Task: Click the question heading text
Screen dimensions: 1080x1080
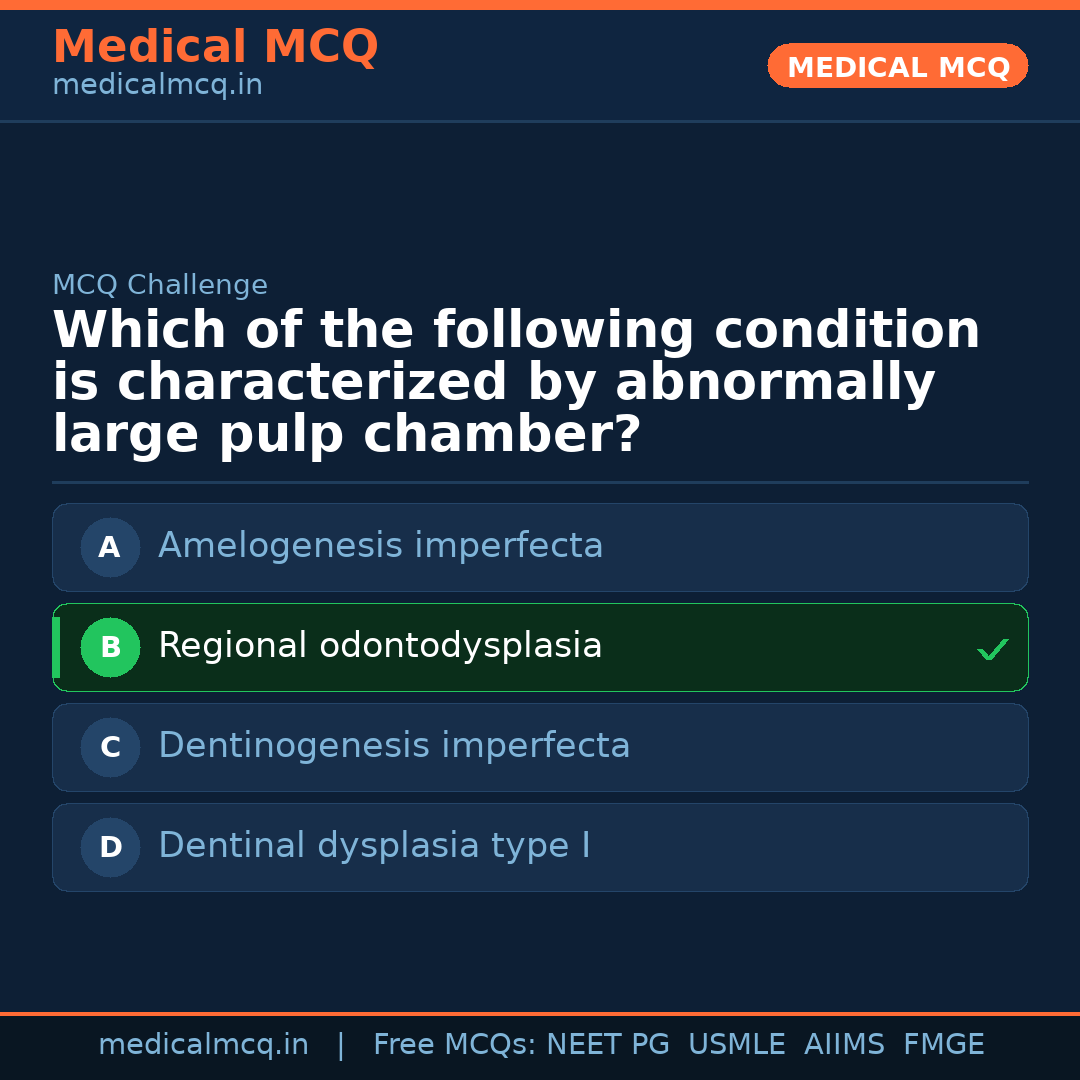Action: click(516, 383)
